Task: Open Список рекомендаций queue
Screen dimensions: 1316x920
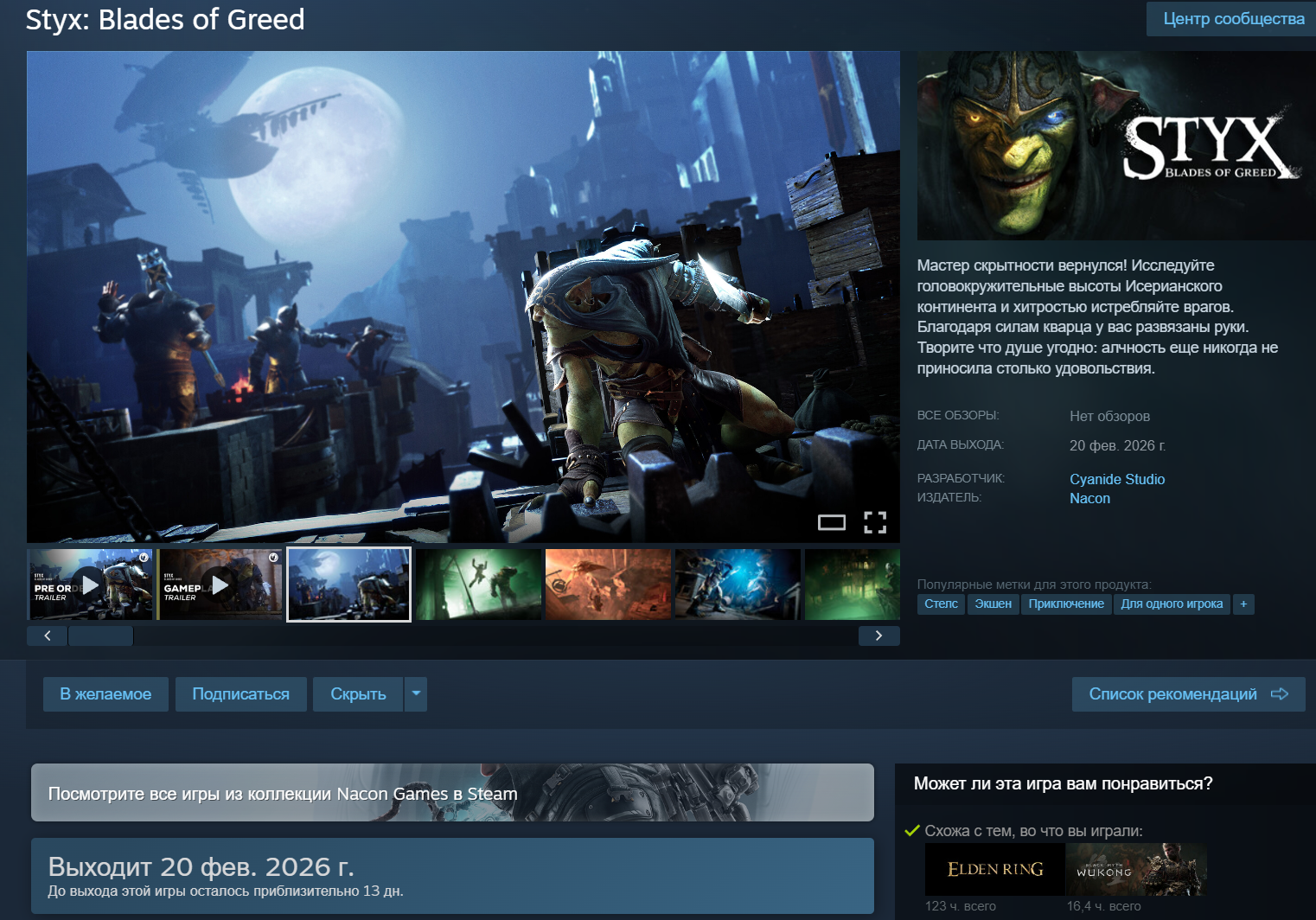Action: [x=1189, y=694]
